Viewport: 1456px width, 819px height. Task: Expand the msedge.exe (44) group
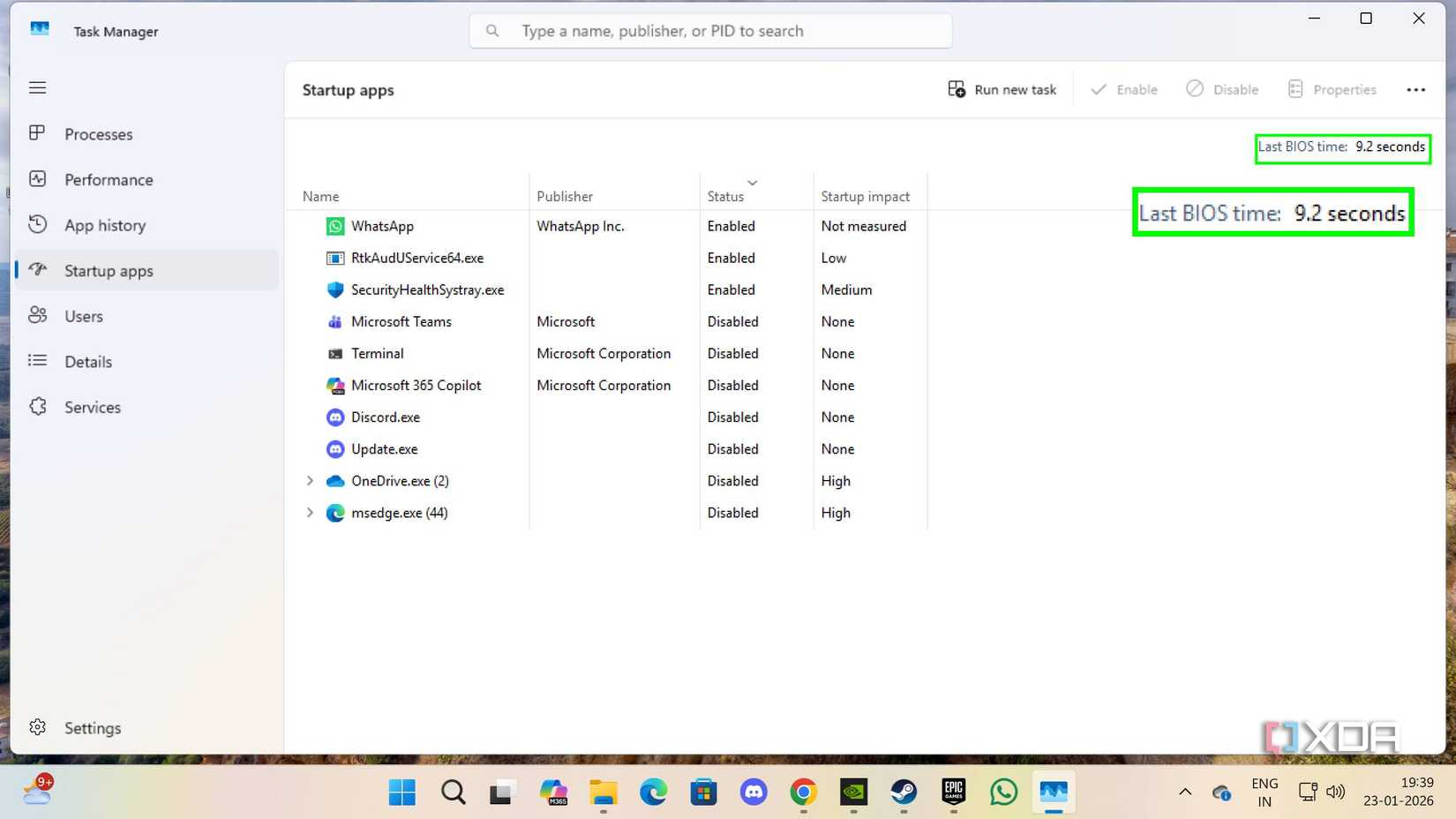pos(310,513)
